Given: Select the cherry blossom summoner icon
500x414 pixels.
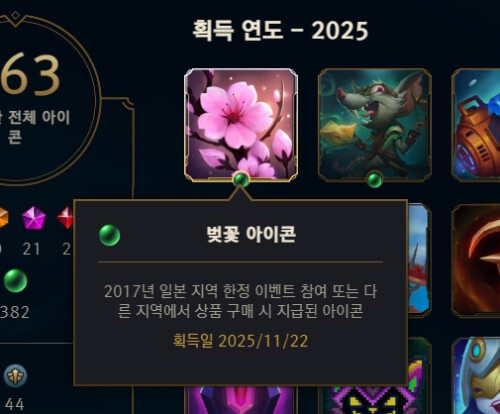Looking at the screenshot, I should pyautogui.click(x=241, y=125).
